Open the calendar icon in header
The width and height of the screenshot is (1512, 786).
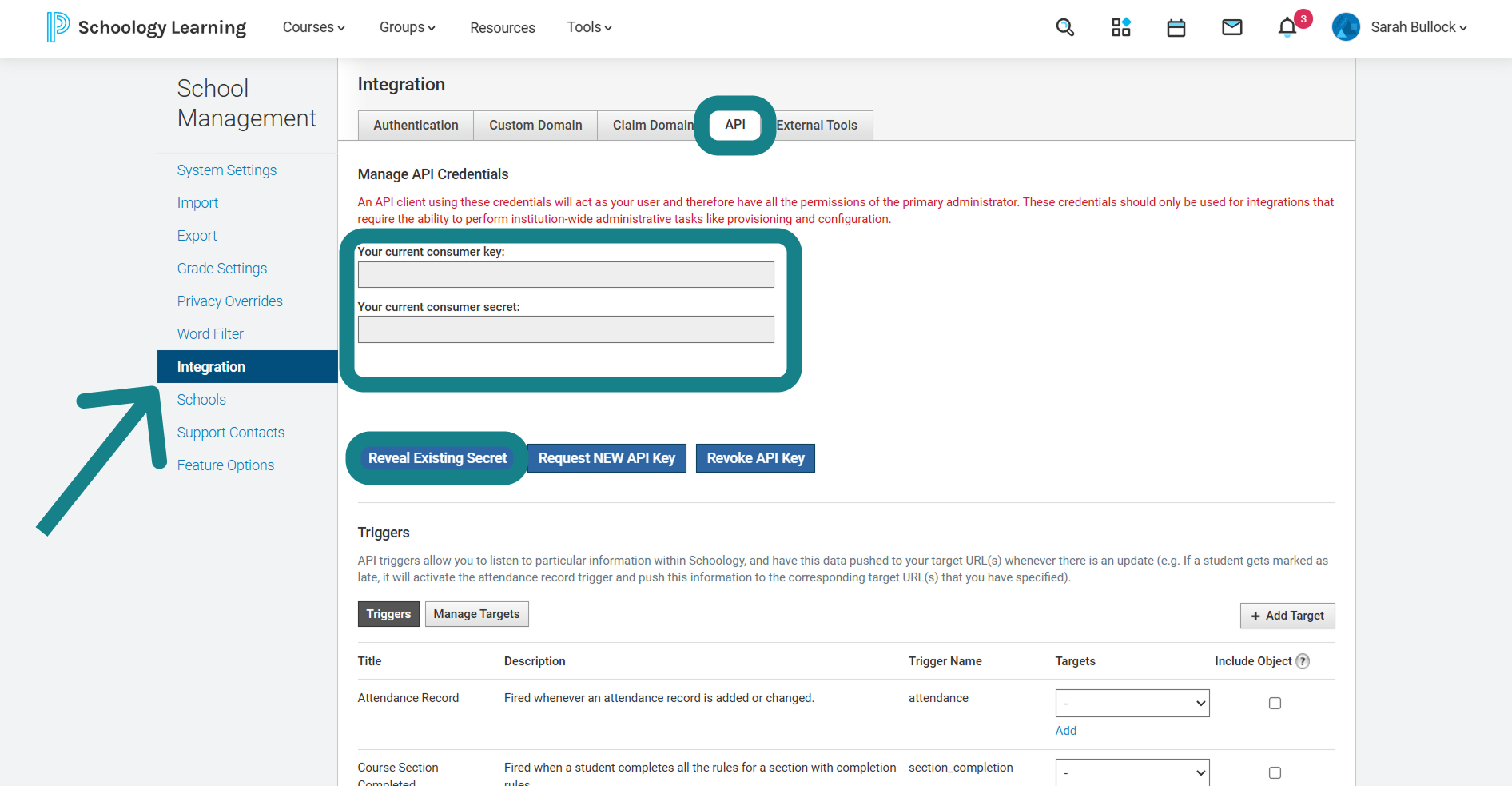[1176, 28]
